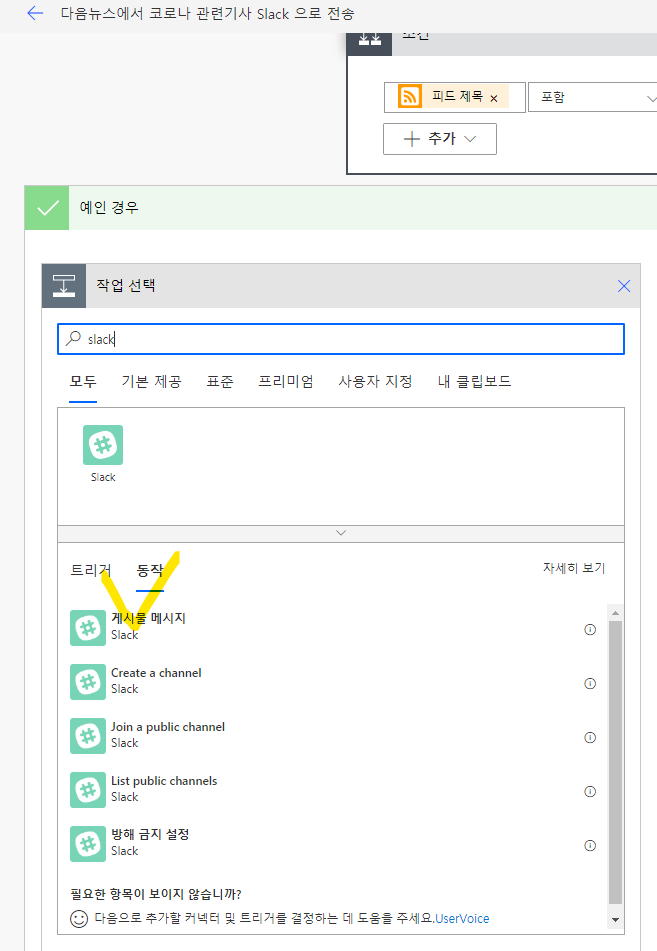Image resolution: width=657 pixels, height=951 pixels.
Task: Choose the List public channels action
Action: (x=333, y=790)
